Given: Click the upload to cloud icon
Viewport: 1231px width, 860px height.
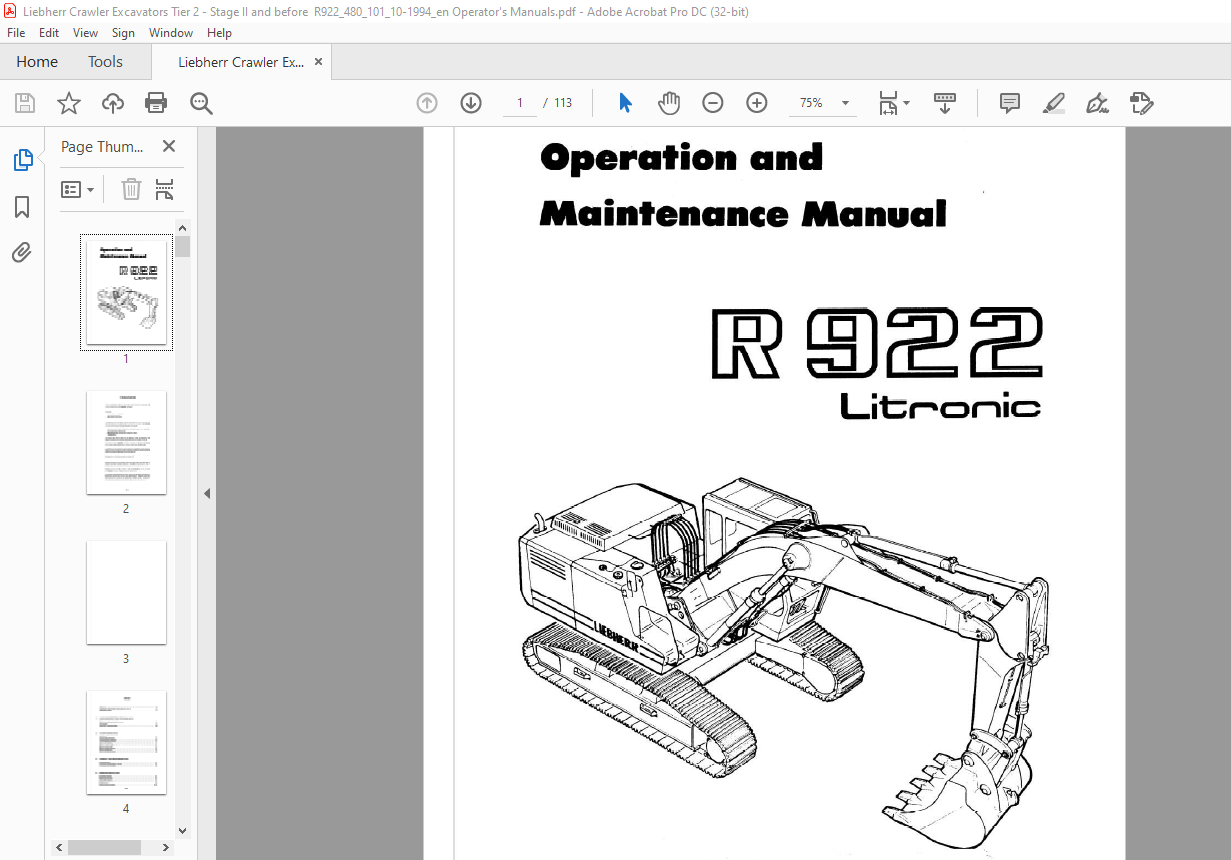Looking at the screenshot, I should [x=113, y=103].
